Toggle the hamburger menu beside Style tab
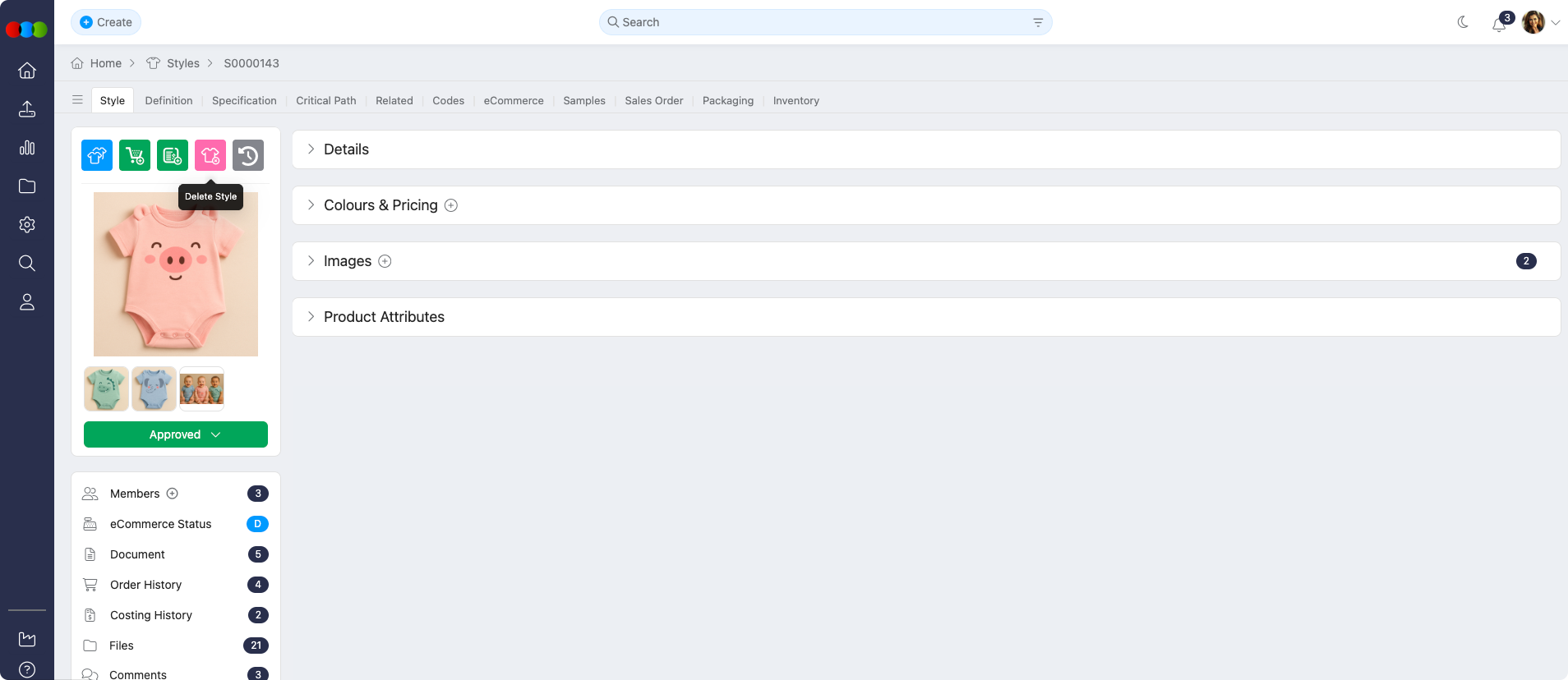Screen dimensions: 1568x680 coord(77,100)
